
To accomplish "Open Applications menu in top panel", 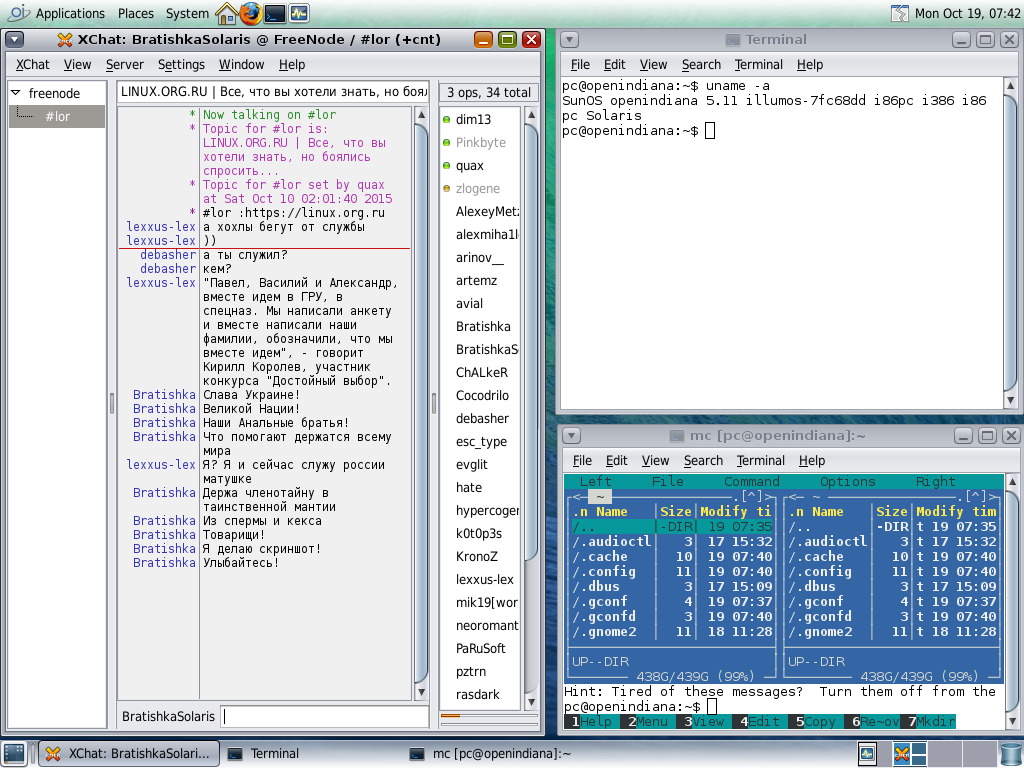I will tap(70, 13).
